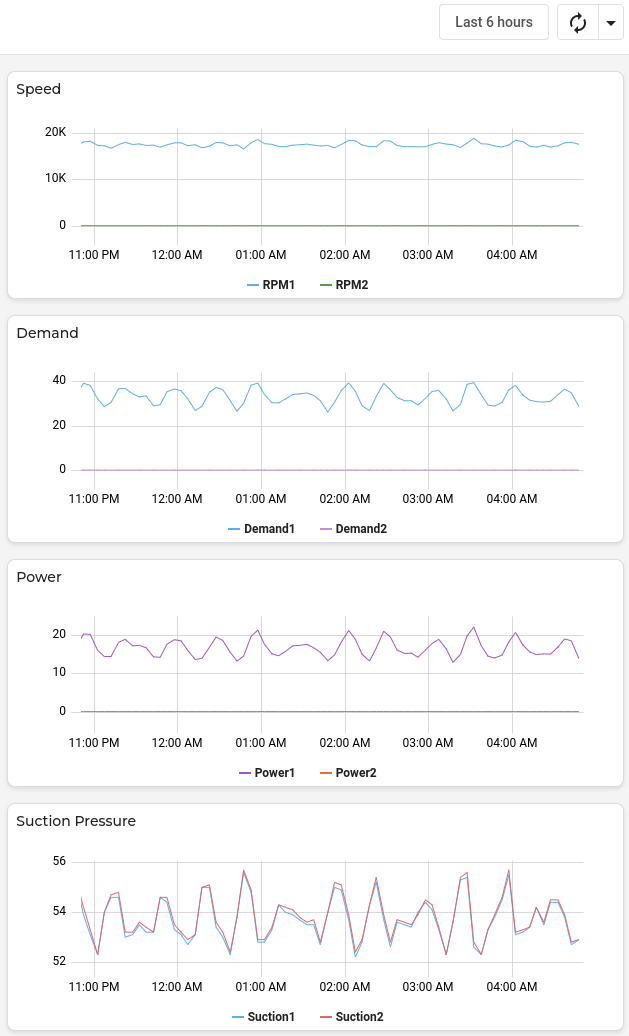Click 01:00 AM label on Power chart
This screenshot has width=629, height=1036.
tap(261, 743)
